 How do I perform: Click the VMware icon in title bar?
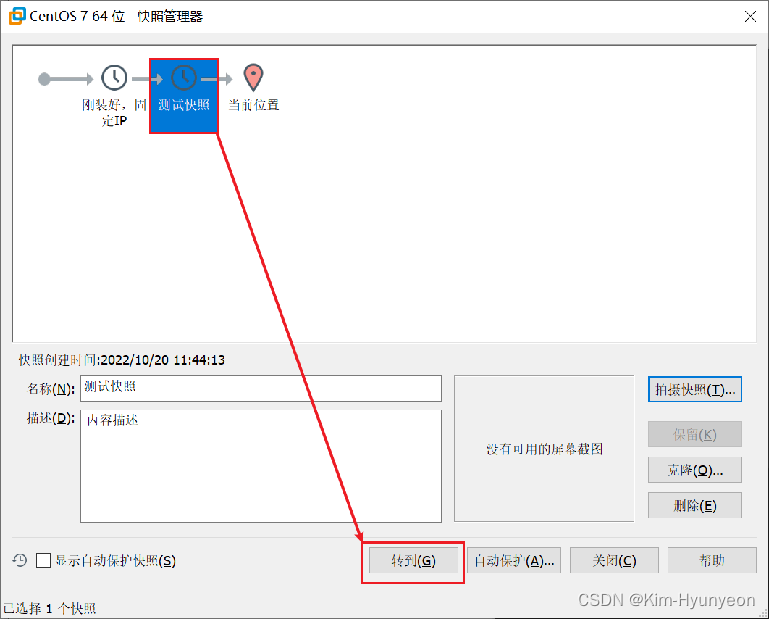click(17, 16)
